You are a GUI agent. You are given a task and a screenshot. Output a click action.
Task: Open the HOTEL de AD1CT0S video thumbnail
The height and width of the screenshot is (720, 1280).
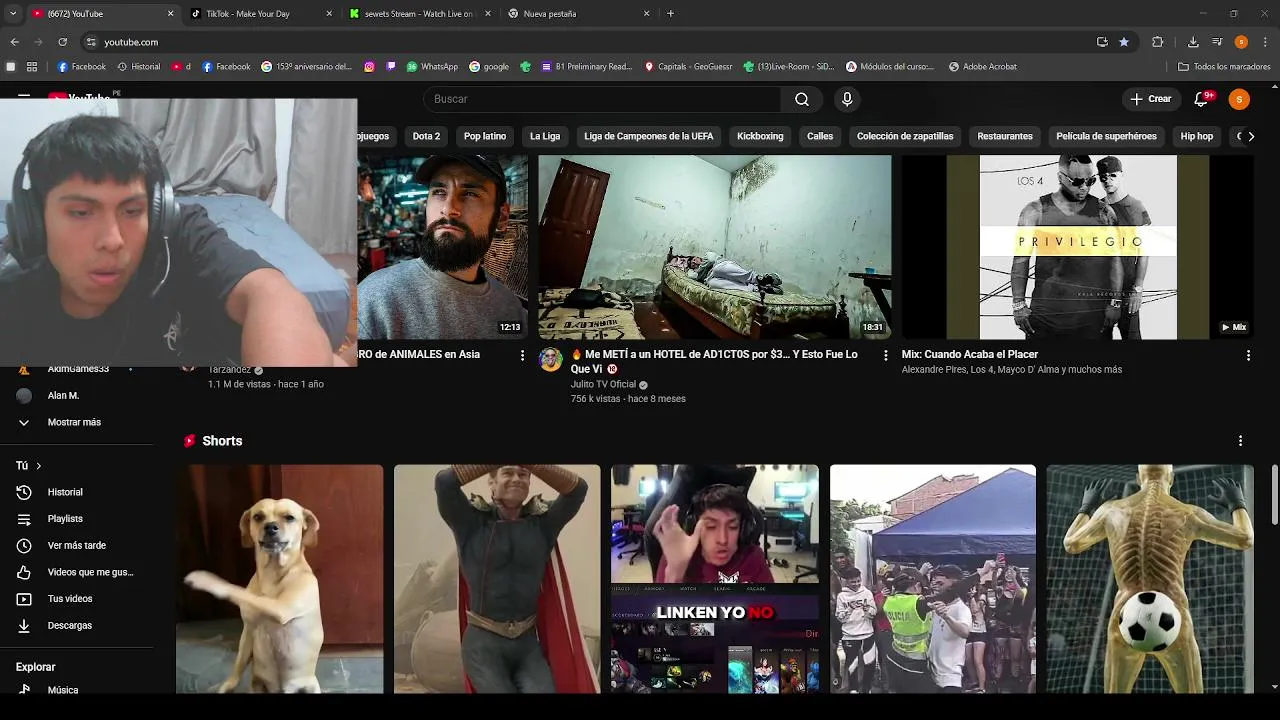point(715,247)
